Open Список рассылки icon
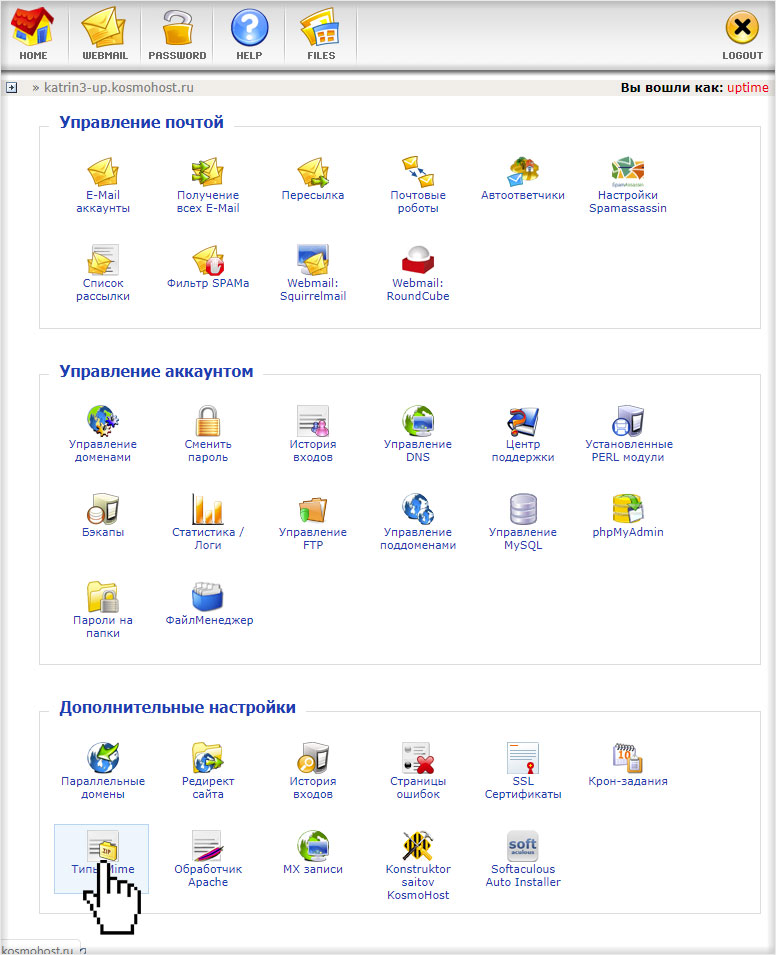The width and height of the screenshot is (776, 955). click(103, 259)
